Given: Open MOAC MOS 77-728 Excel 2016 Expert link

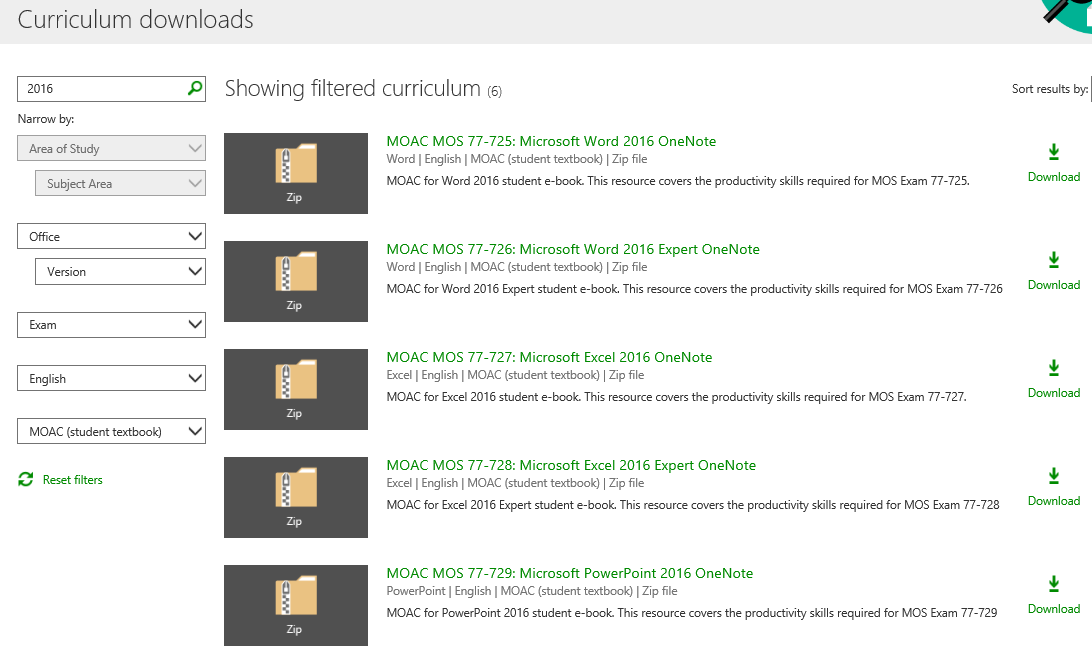Looking at the screenshot, I should click(x=571, y=465).
